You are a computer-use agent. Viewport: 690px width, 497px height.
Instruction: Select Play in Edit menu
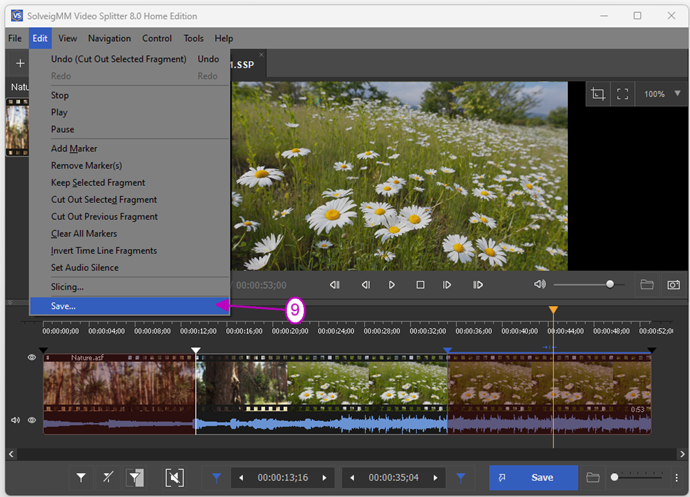click(130, 112)
